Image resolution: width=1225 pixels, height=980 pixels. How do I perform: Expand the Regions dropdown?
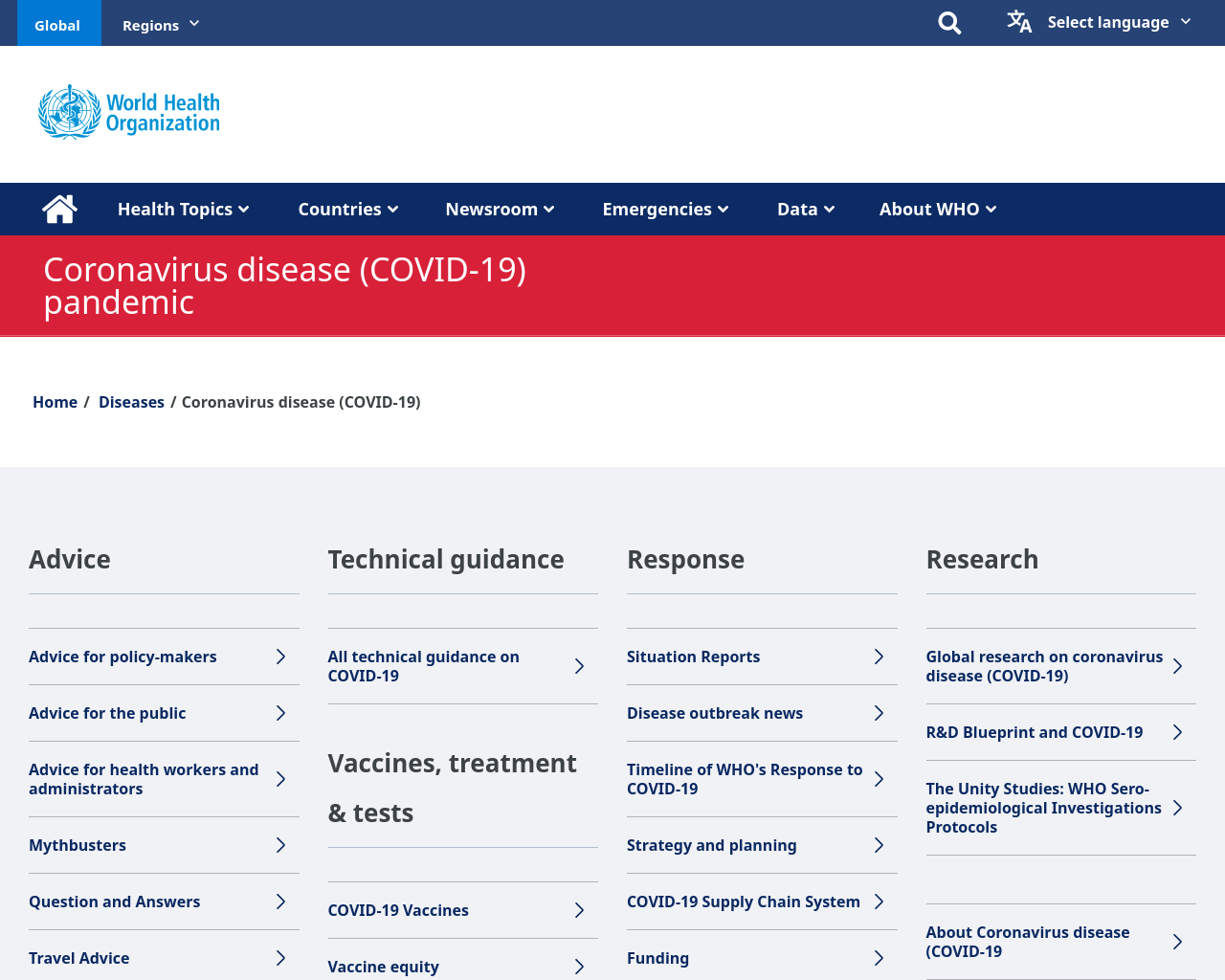[x=161, y=25]
